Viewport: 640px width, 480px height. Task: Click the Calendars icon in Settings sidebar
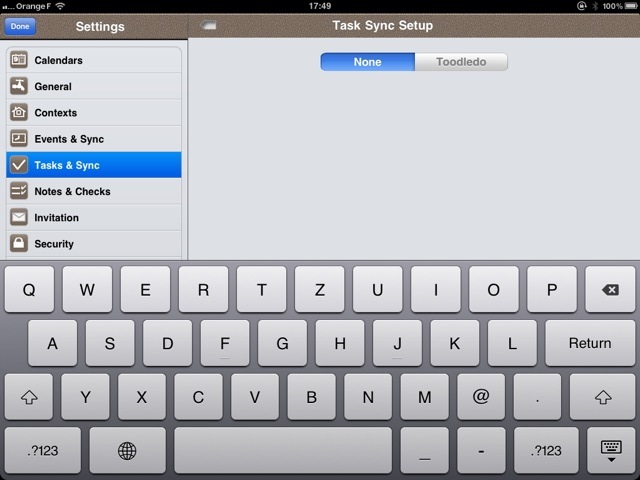[x=18, y=60]
